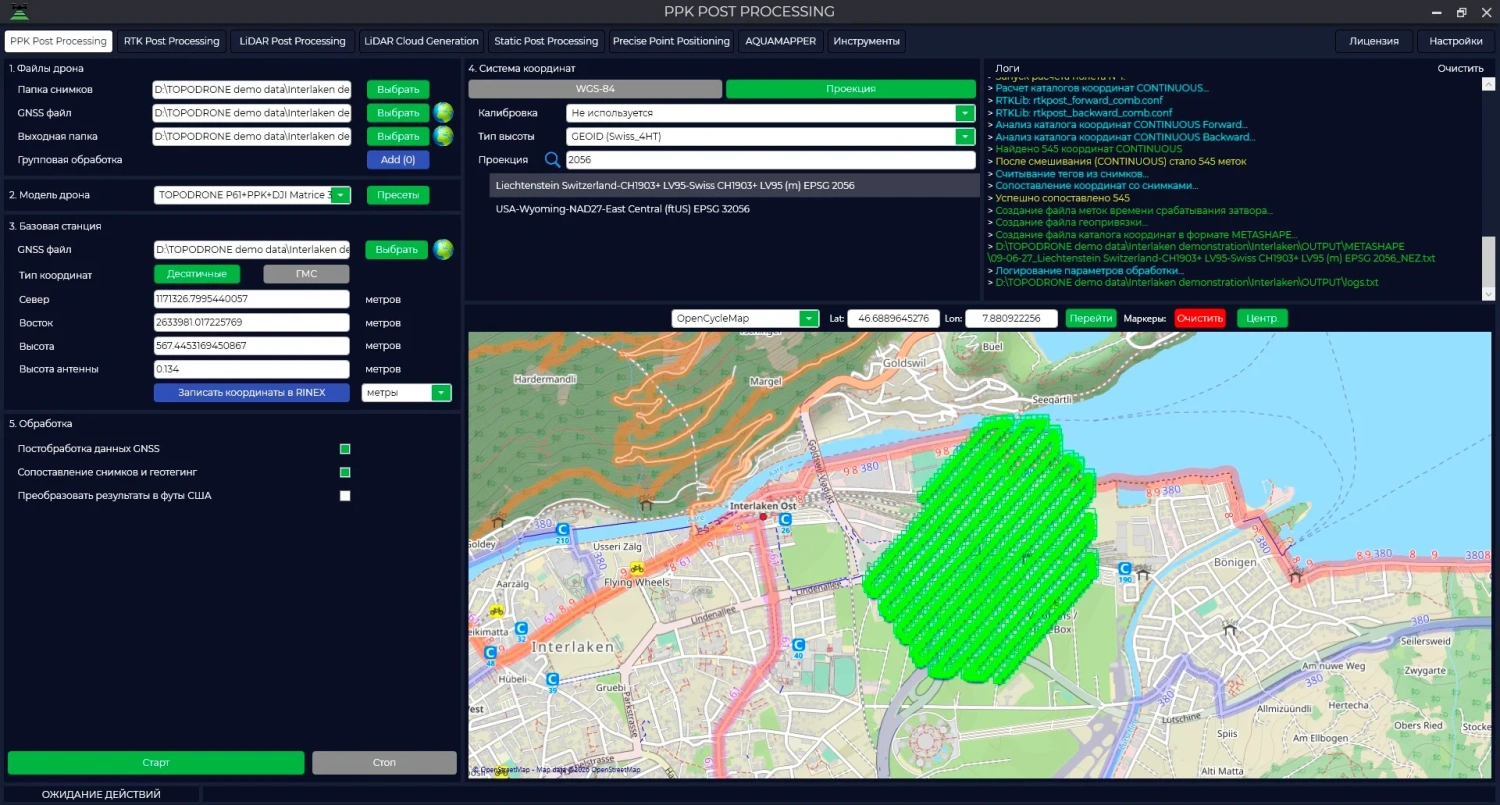Switch coordinate type to ГМС

tap(306, 274)
